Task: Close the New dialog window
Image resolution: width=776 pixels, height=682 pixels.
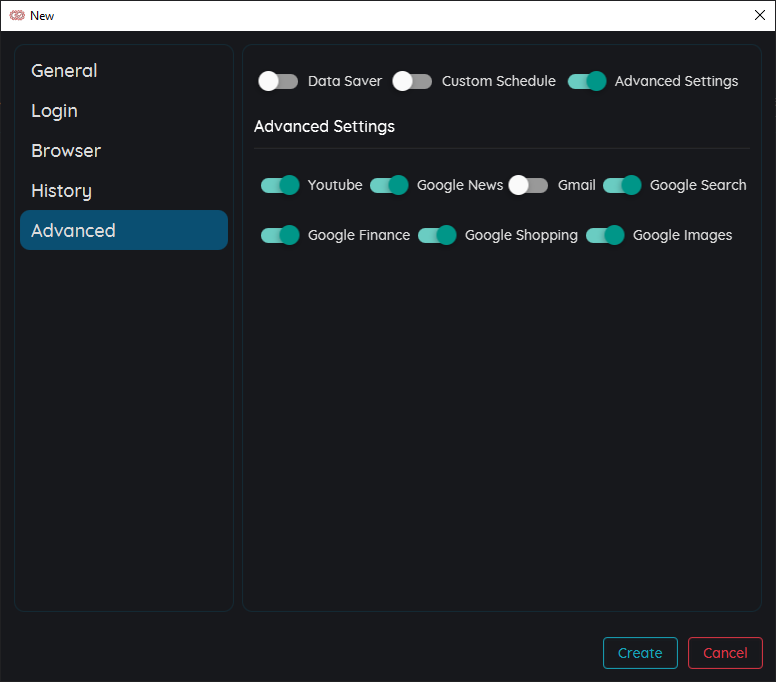Action: click(x=760, y=15)
